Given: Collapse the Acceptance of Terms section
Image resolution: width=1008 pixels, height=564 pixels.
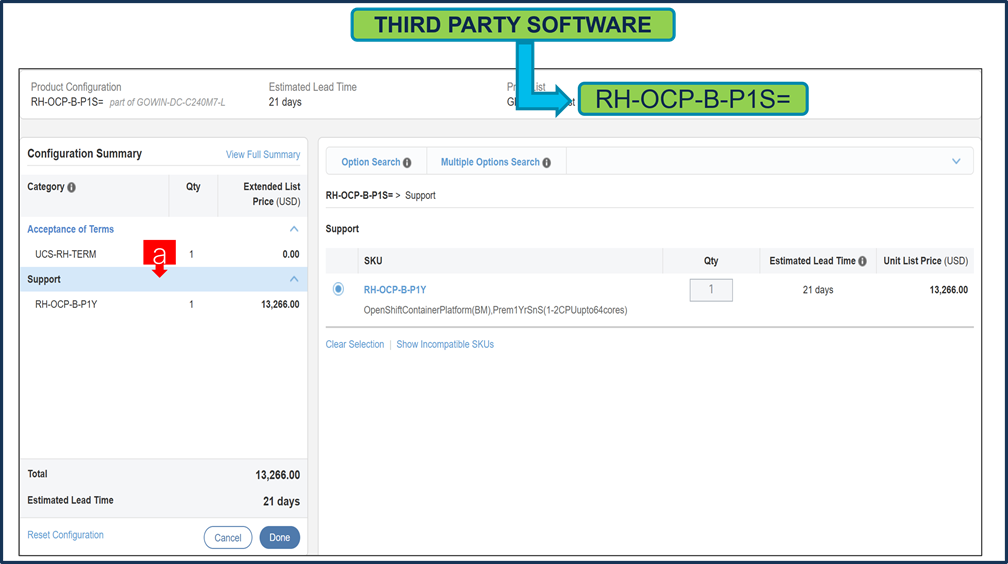Looking at the screenshot, I should tap(294, 229).
